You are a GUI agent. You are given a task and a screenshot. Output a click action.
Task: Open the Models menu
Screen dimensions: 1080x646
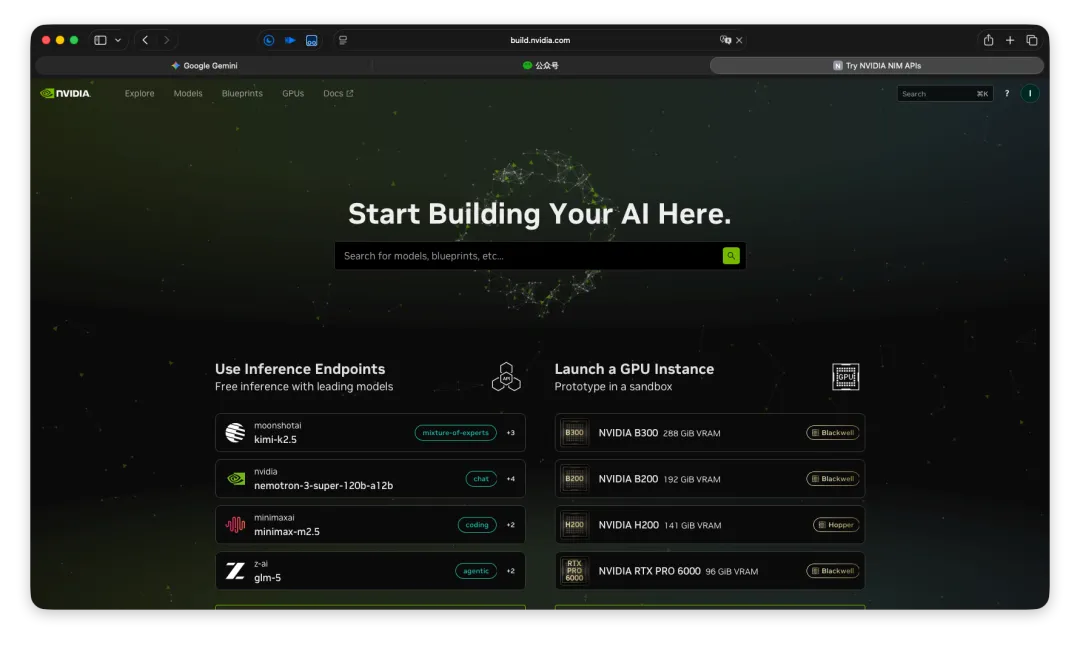(x=188, y=94)
